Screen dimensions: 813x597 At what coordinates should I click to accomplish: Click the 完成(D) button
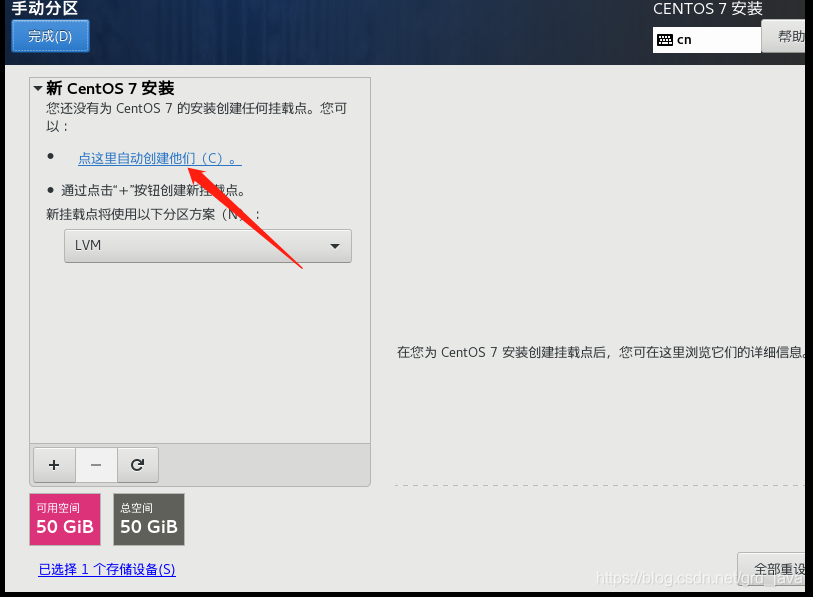click(x=50, y=36)
